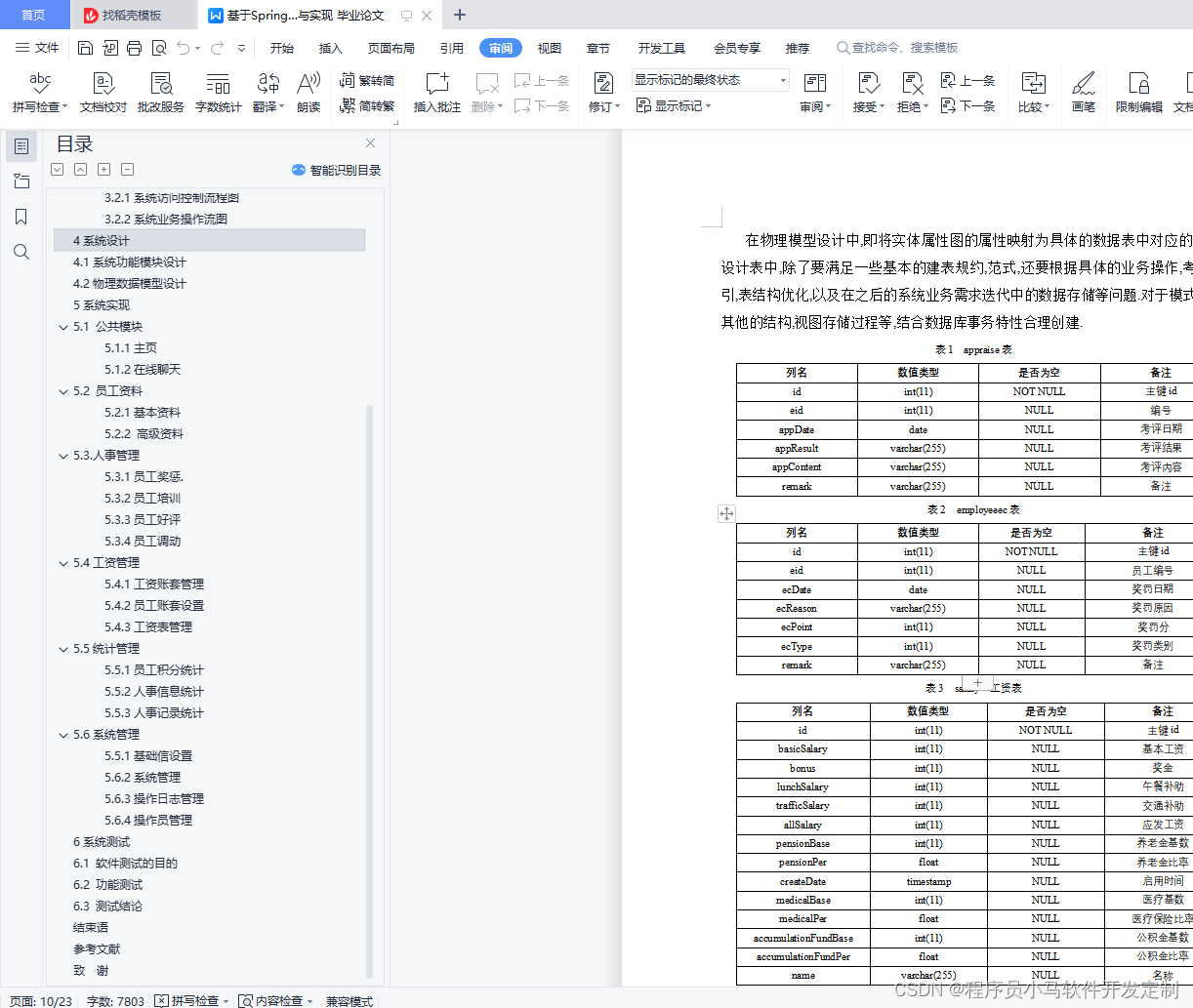The height and width of the screenshot is (1008, 1193).
Task: Open 比较 compare documents tool
Action: tap(1033, 93)
